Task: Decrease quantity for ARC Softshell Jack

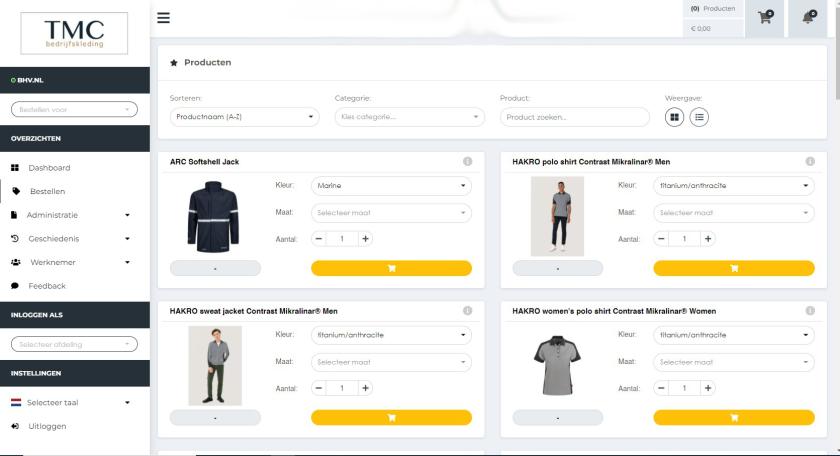Action: (319, 239)
